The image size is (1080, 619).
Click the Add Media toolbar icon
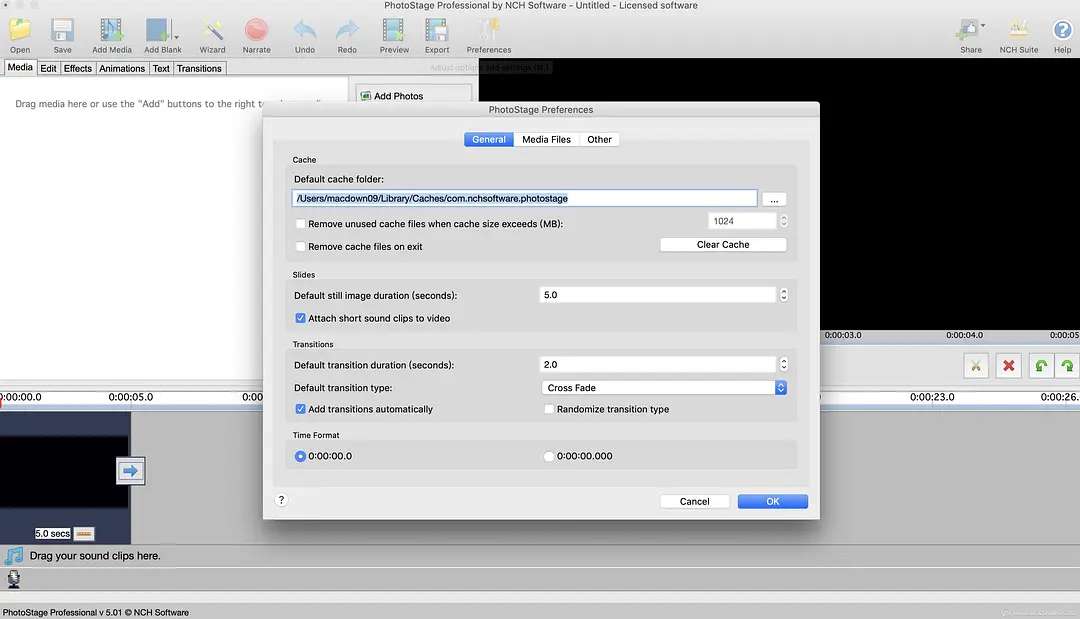(112, 35)
